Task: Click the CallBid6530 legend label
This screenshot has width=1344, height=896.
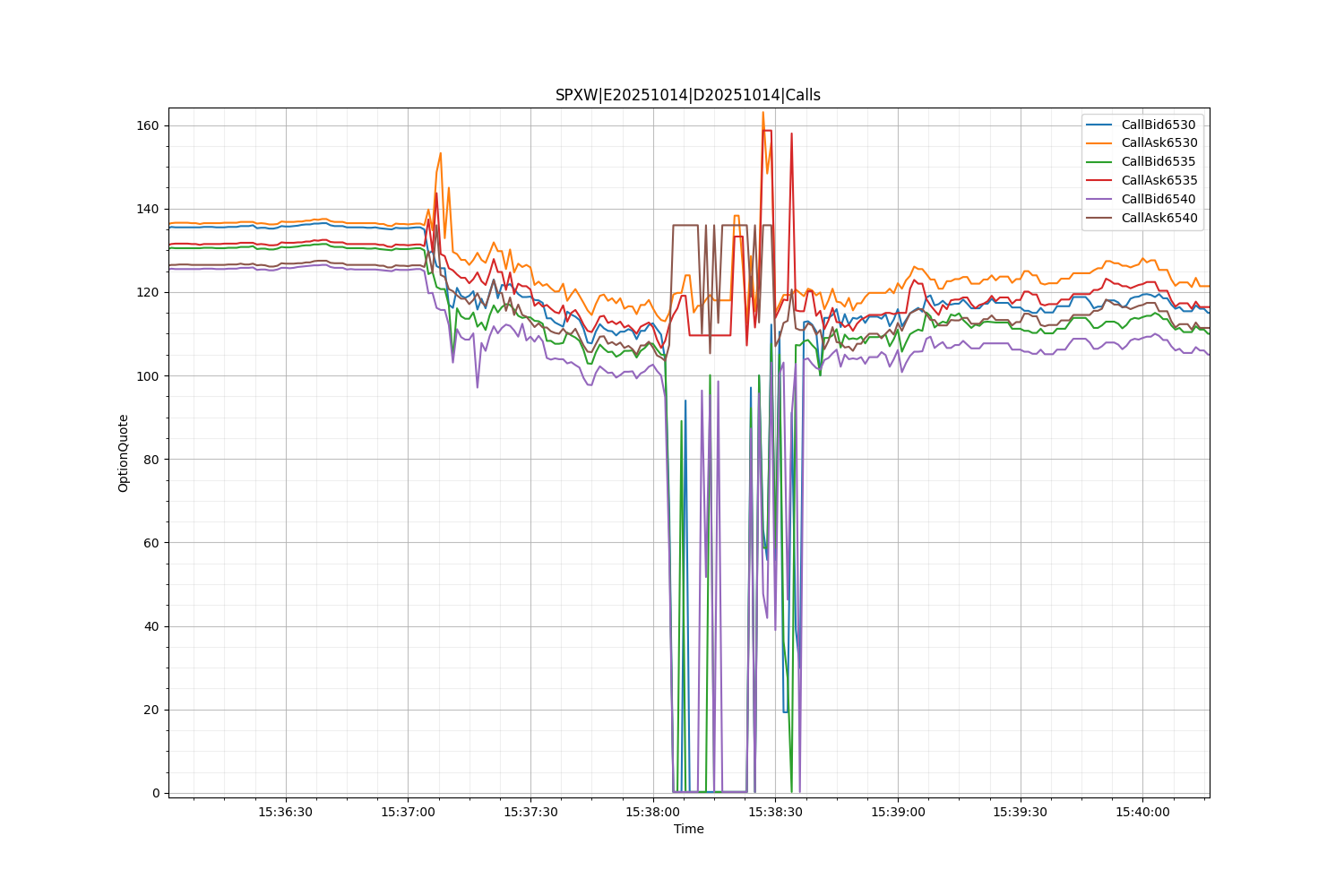Action: pos(1159,125)
